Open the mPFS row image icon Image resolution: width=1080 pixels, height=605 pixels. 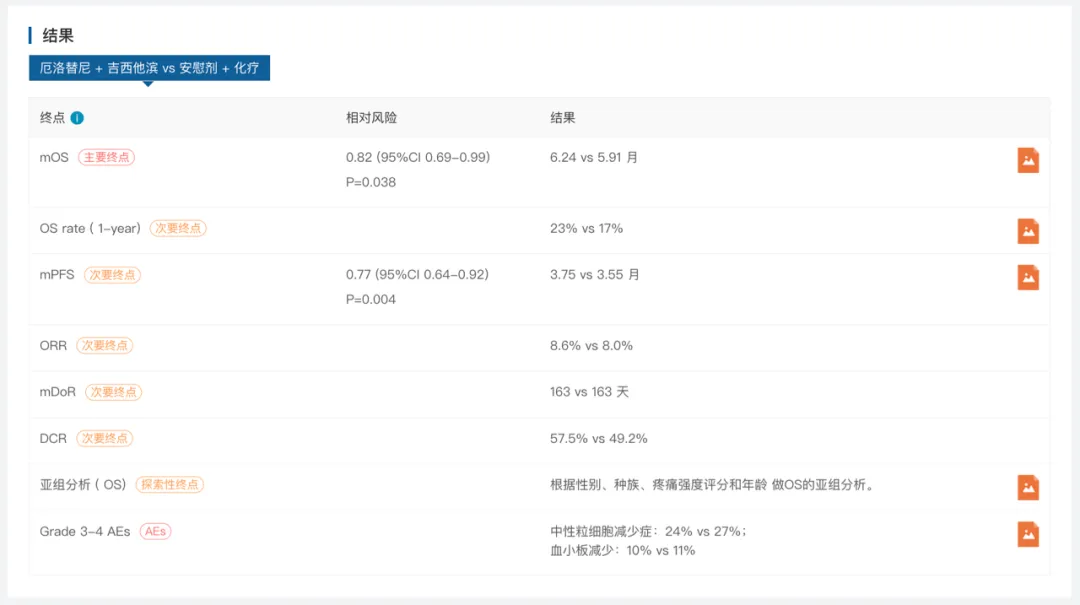(x=1028, y=277)
